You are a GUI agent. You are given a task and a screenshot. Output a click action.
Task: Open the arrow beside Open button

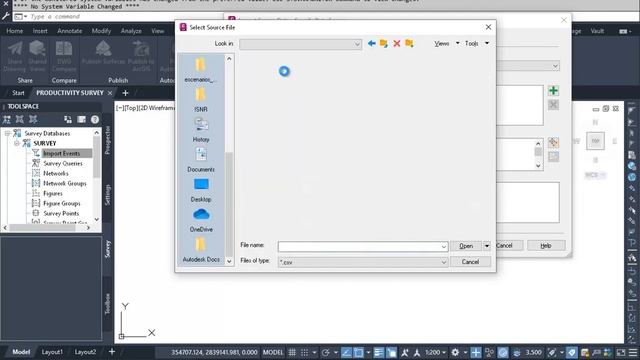(x=487, y=246)
